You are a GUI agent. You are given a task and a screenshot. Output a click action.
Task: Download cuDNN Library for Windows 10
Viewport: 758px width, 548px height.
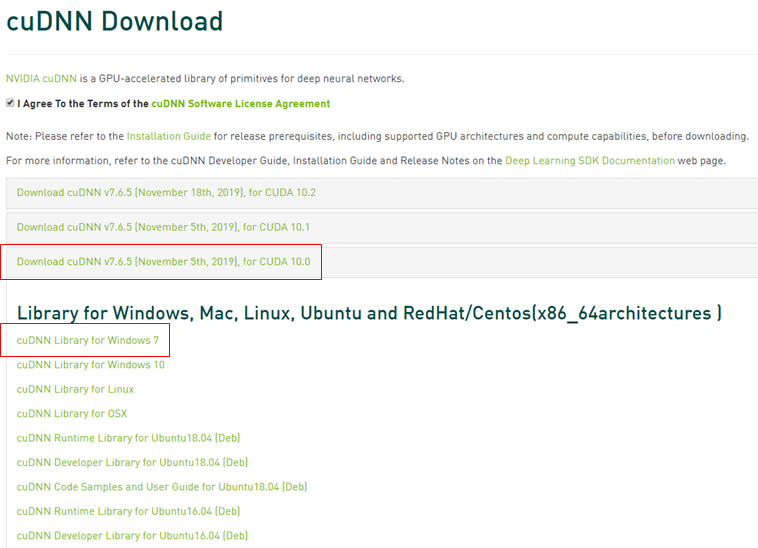[91, 365]
